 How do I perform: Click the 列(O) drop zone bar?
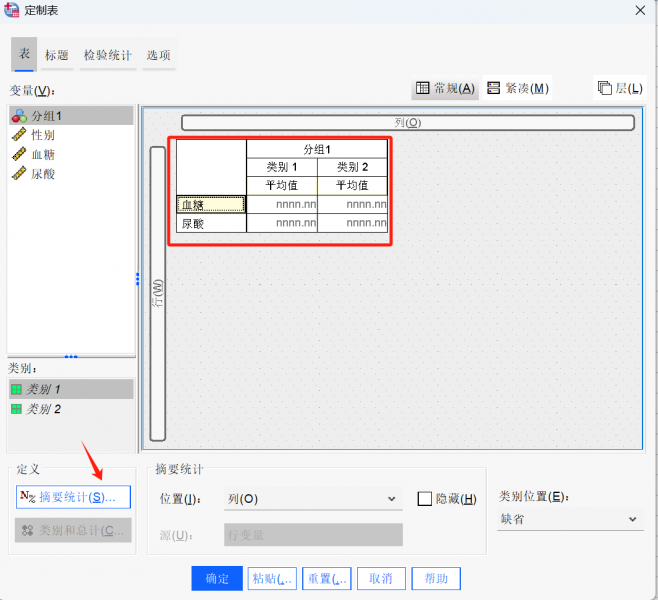[407, 123]
